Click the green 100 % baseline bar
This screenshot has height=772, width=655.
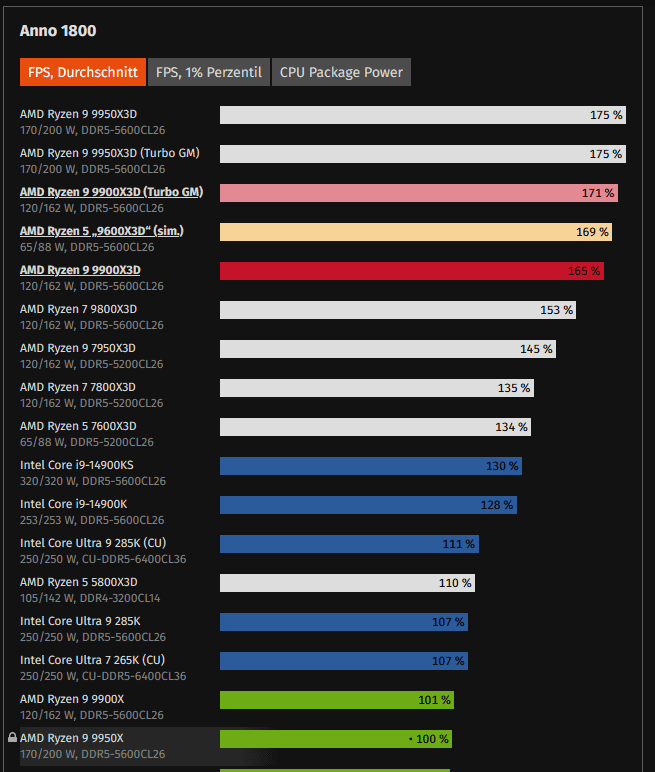coord(336,739)
